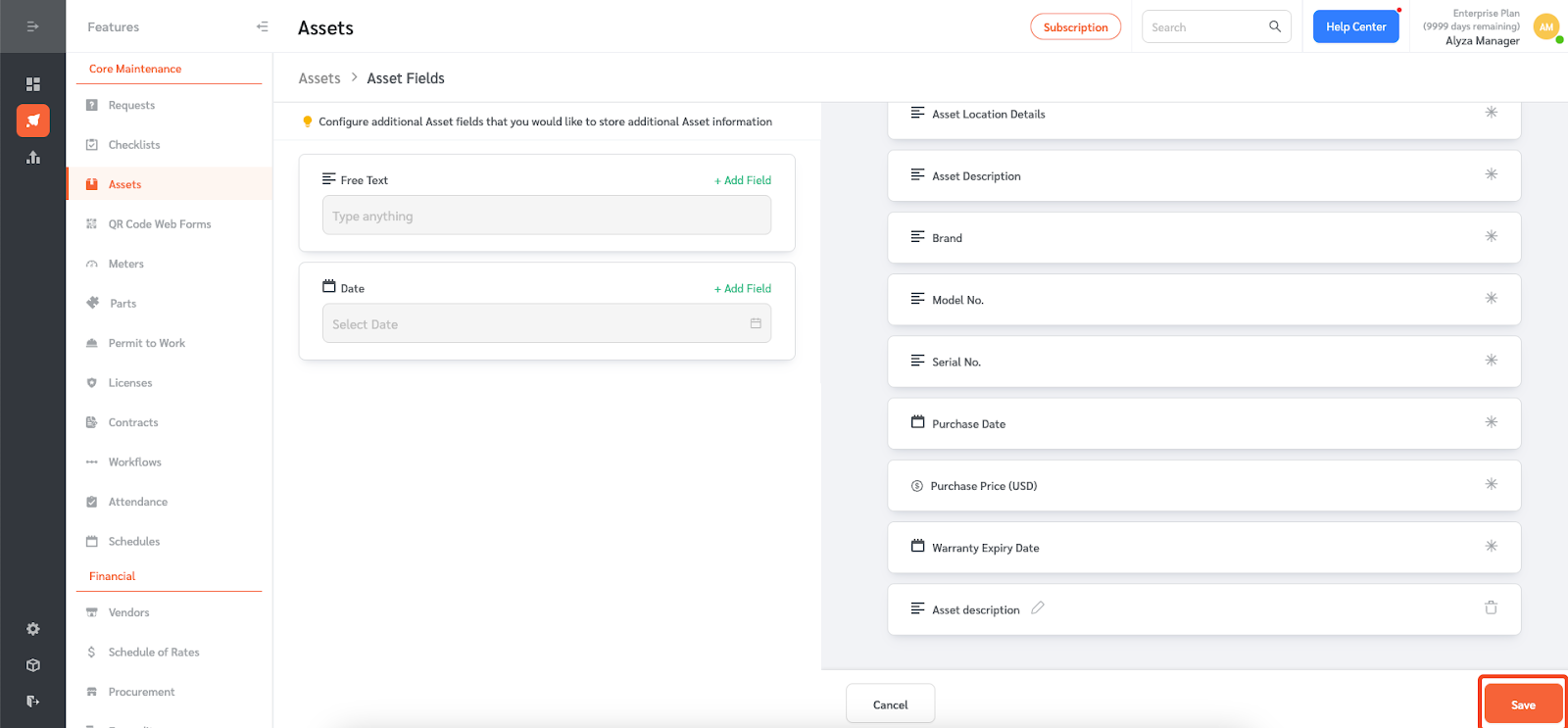Edit the Asset description field name

click(x=1038, y=607)
